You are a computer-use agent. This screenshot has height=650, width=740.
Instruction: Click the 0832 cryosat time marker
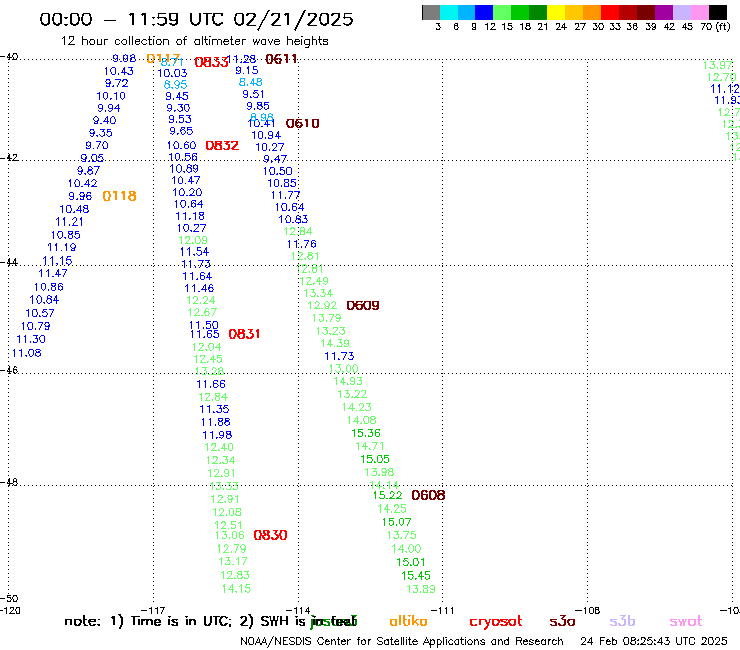click(x=222, y=145)
